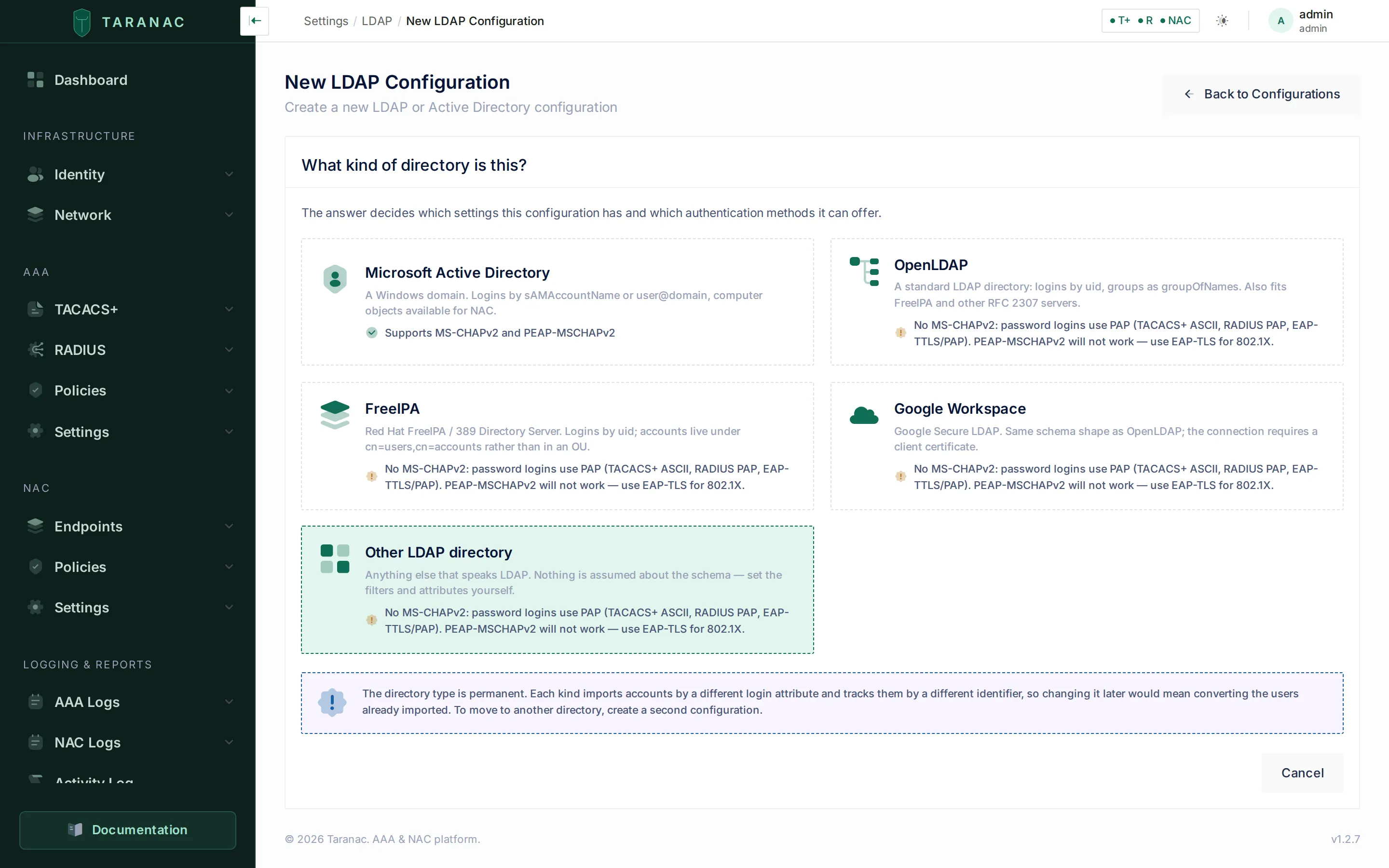The height and width of the screenshot is (868, 1389).
Task: Click the Endpoints layers icon
Action: tap(36, 527)
